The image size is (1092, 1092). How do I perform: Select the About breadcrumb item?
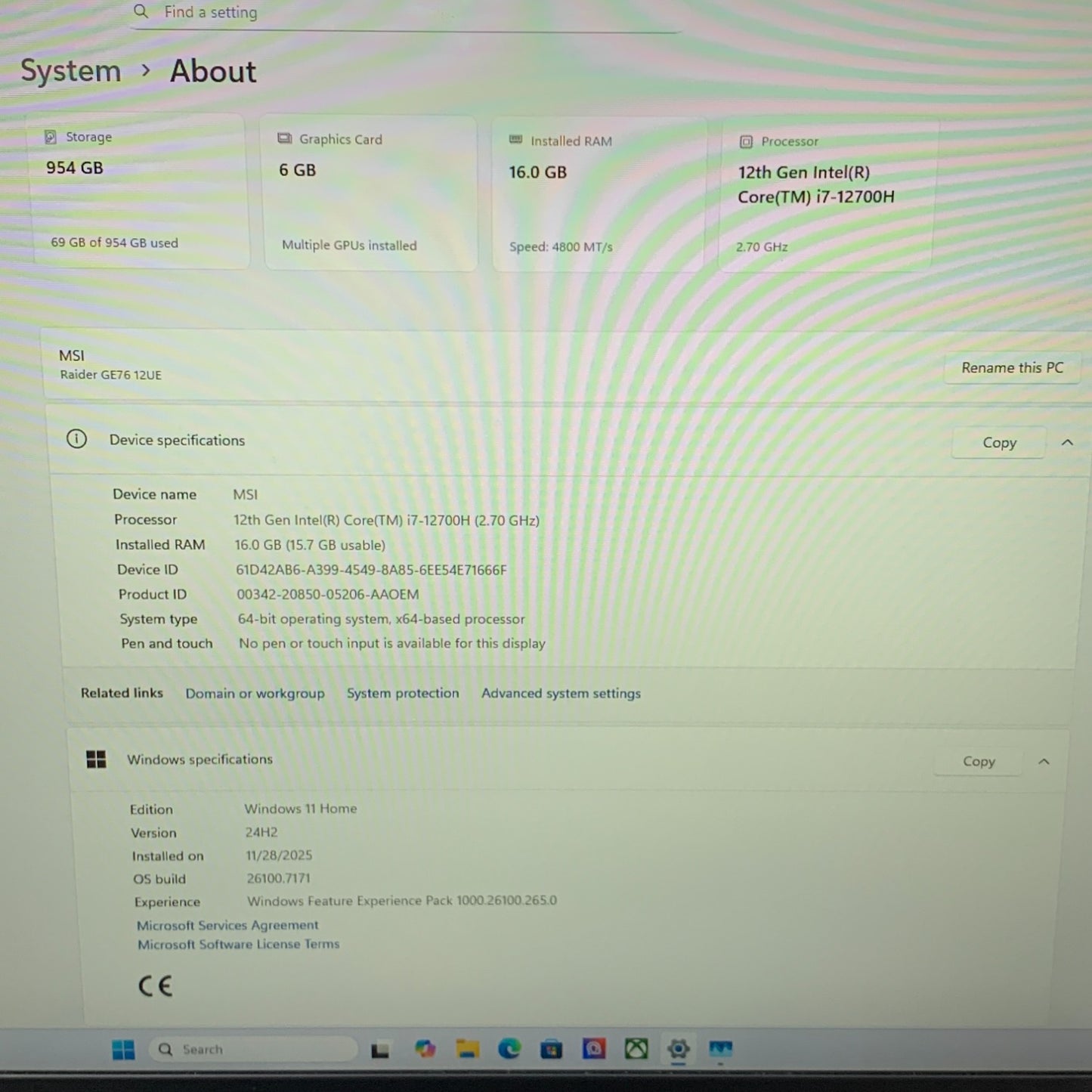(212, 70)
